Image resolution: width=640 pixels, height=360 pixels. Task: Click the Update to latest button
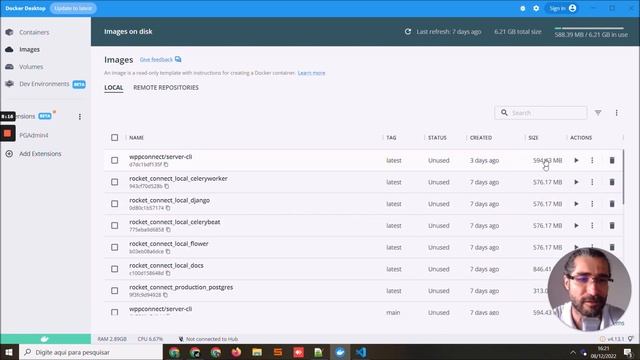(x=73, y=8)
